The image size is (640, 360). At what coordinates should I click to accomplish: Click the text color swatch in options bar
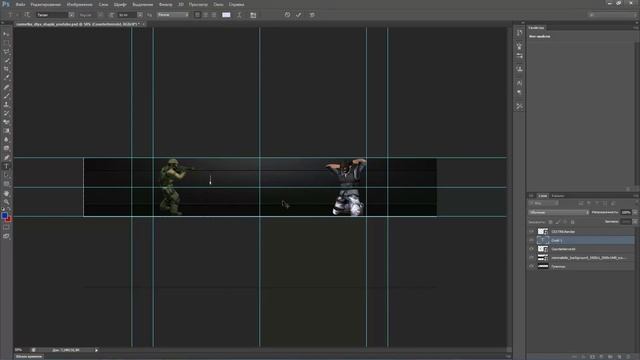(x=226, y=15)
